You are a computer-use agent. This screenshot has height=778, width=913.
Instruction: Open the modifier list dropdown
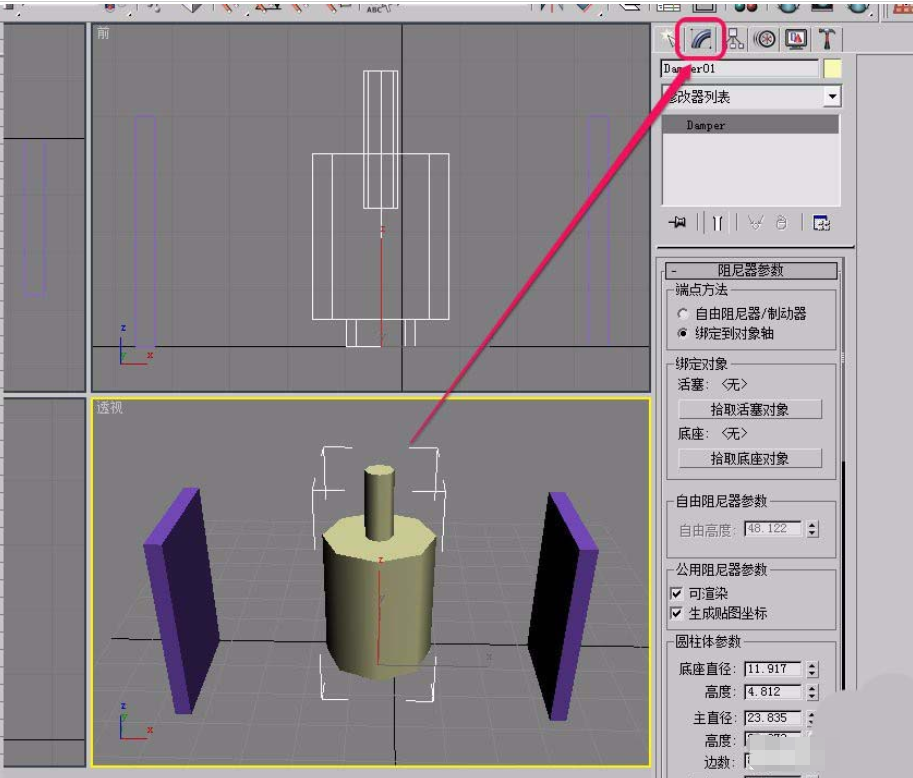point(831,97)
